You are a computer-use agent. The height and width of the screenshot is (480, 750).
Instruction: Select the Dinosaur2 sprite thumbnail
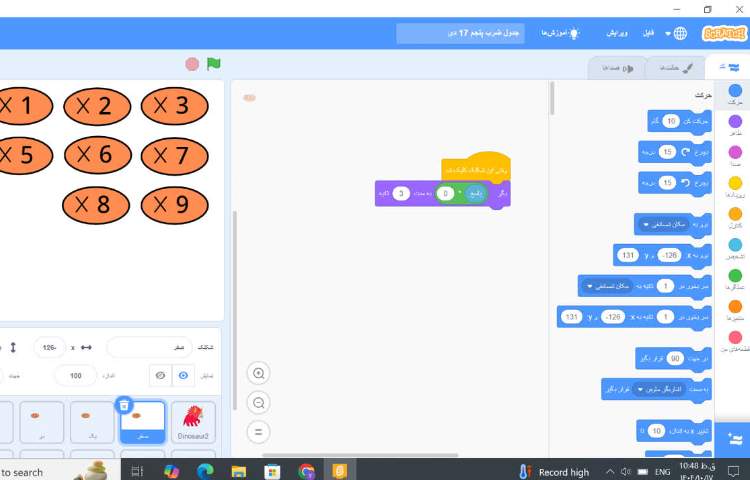tap(193, 422)
